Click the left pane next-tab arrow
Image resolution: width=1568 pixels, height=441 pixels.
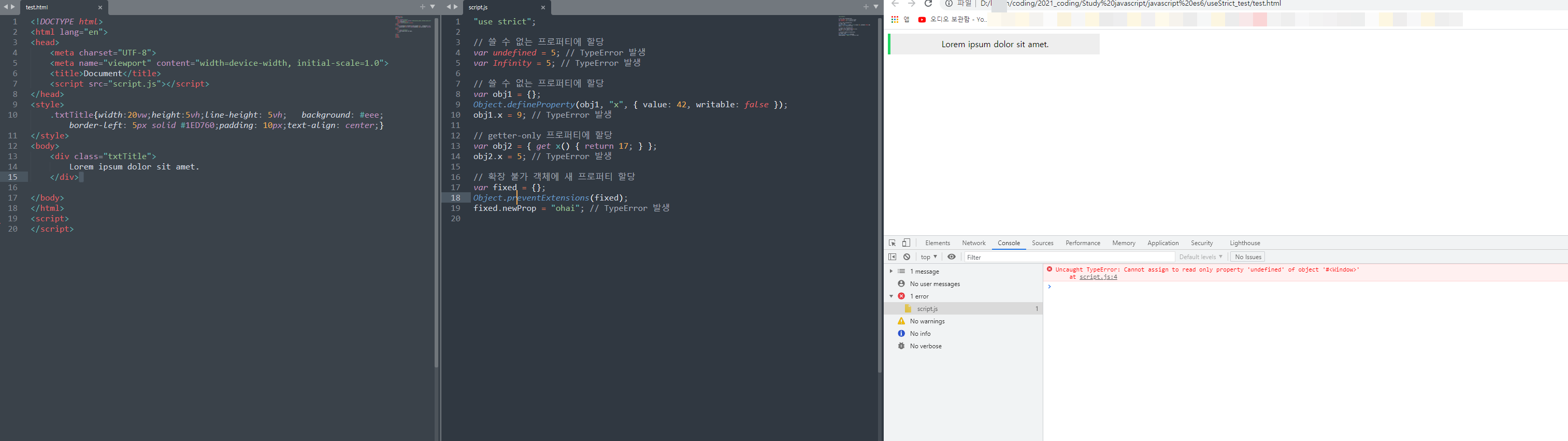click(x=13, y=7)
